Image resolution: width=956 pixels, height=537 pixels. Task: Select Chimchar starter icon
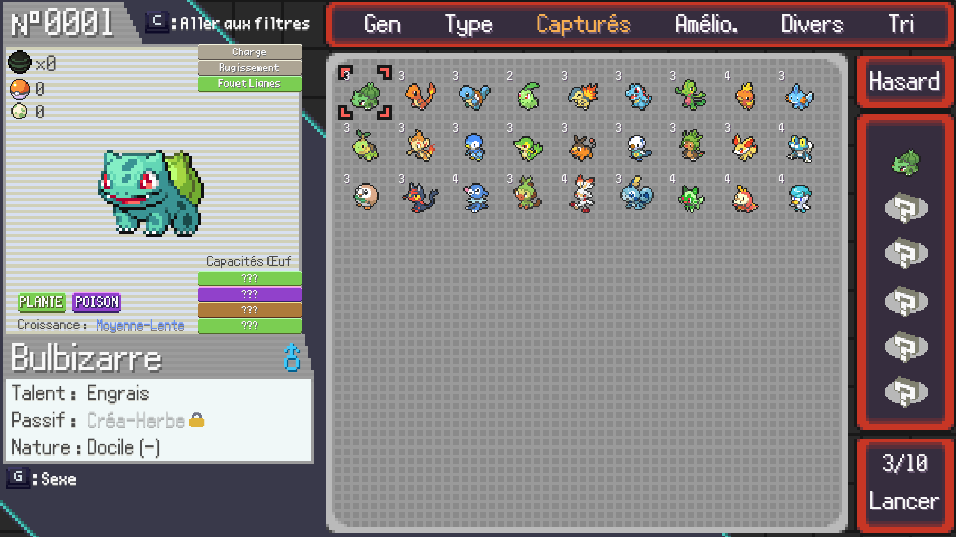tap(421, 146)
